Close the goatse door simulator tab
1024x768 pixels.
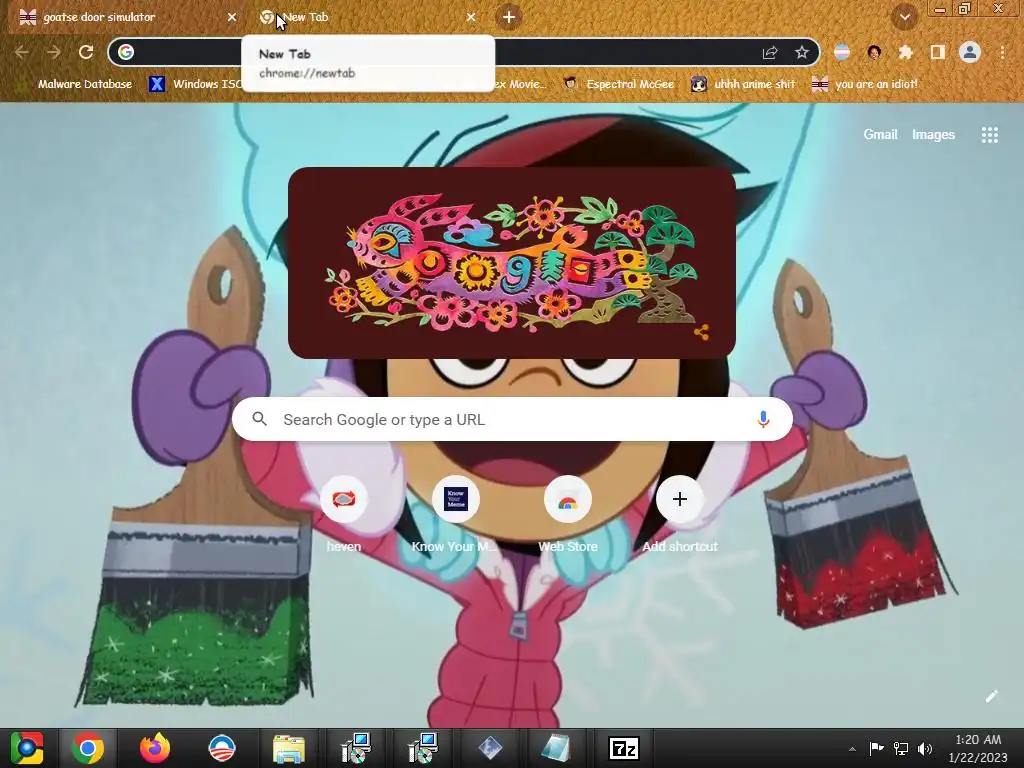[x=232, y=18]
